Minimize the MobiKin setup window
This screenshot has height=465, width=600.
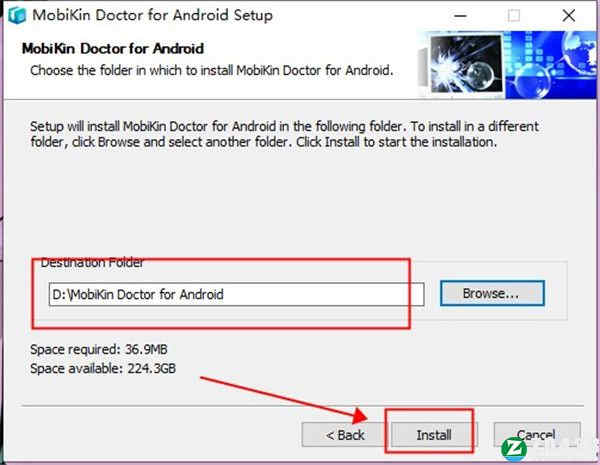point(460,16)
